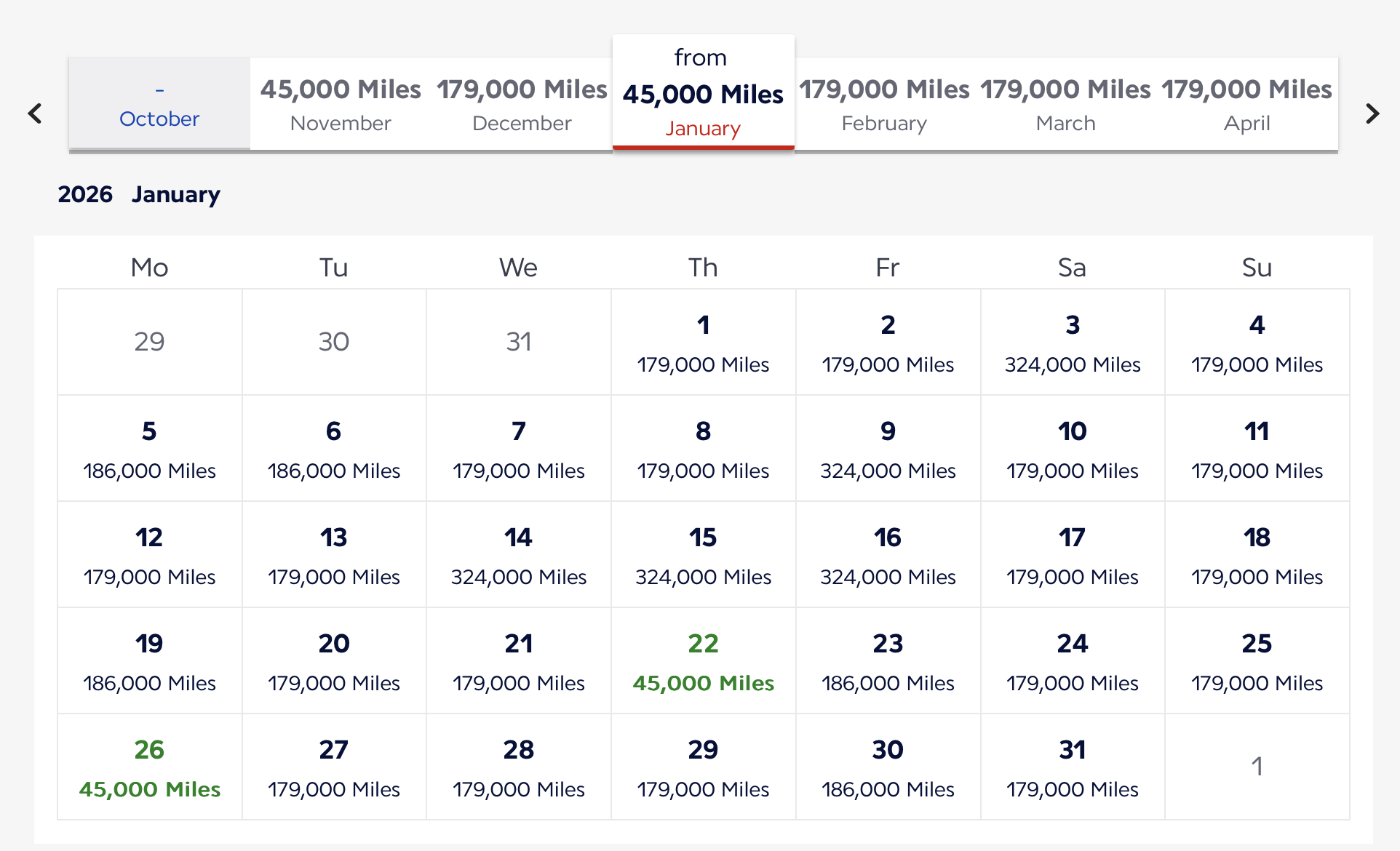Open the December month tab
The width and height of the screenshot is (1400, 851).
tap(522, 104)
